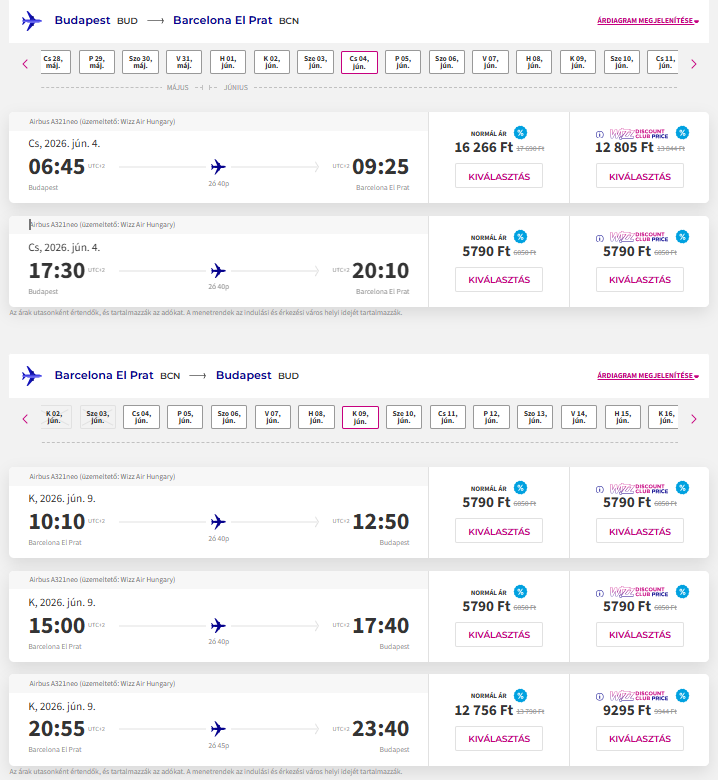Viewport: 718px width, 780px height.
Task: Click percent badge on 9295 Ft Discount Club price
Action: (x=681, y=694)
